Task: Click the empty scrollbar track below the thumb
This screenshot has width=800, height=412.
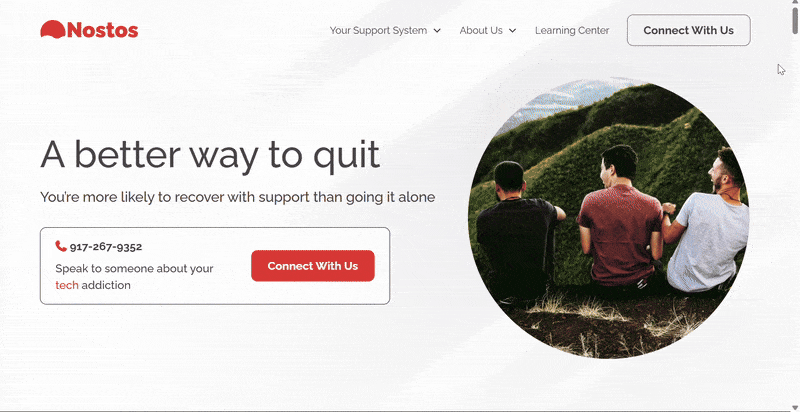Action: click(x=795, y=219)
